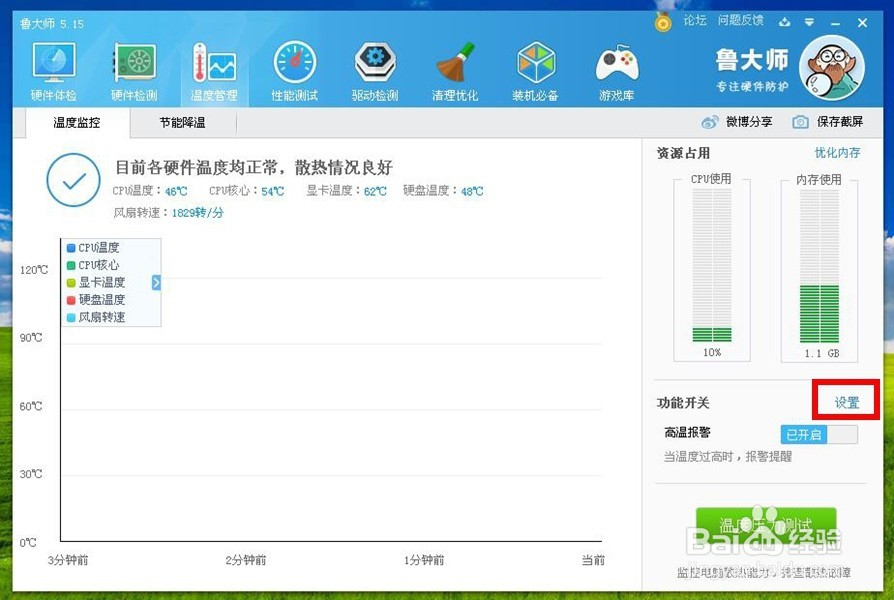The height and width of the screenshot is (600, 894).
Task: Click 保存截屏 save screenshot text
Action: tap(839, 122)
